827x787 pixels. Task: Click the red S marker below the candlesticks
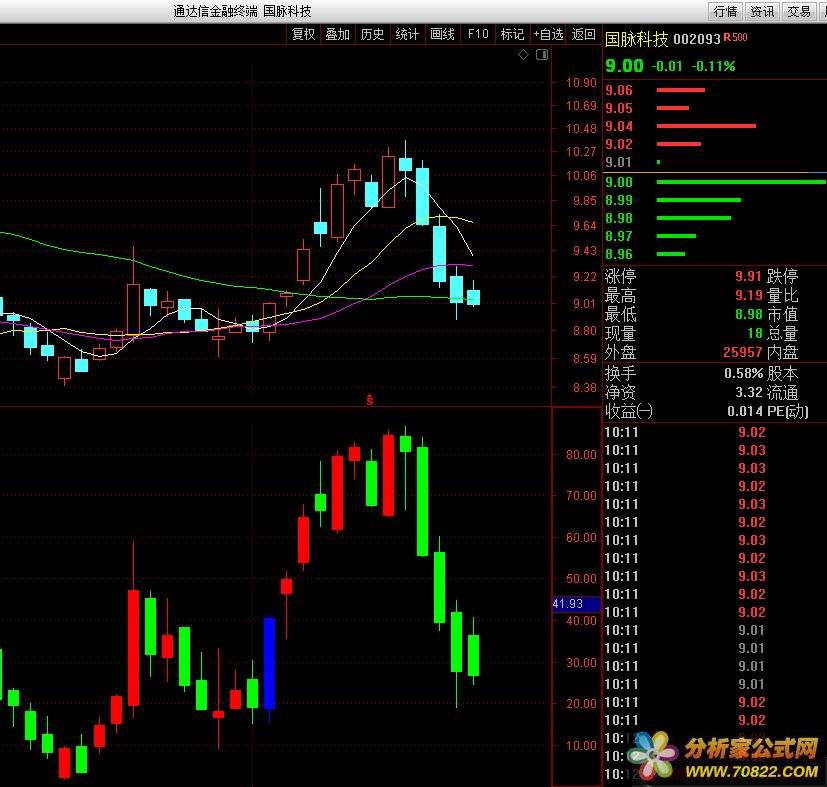(370, 400)
